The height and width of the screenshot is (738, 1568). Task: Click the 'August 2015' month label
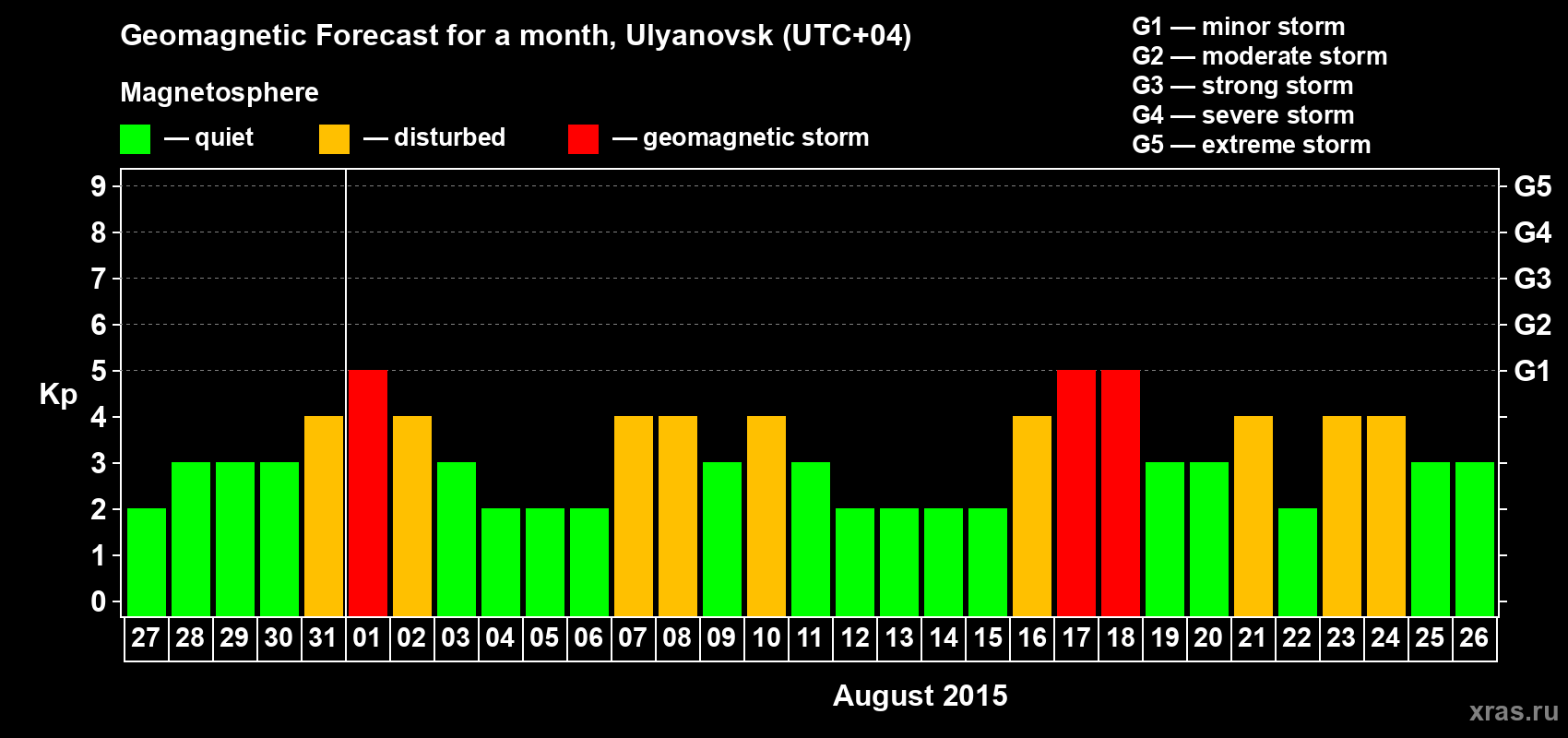[x=921, y=696]
